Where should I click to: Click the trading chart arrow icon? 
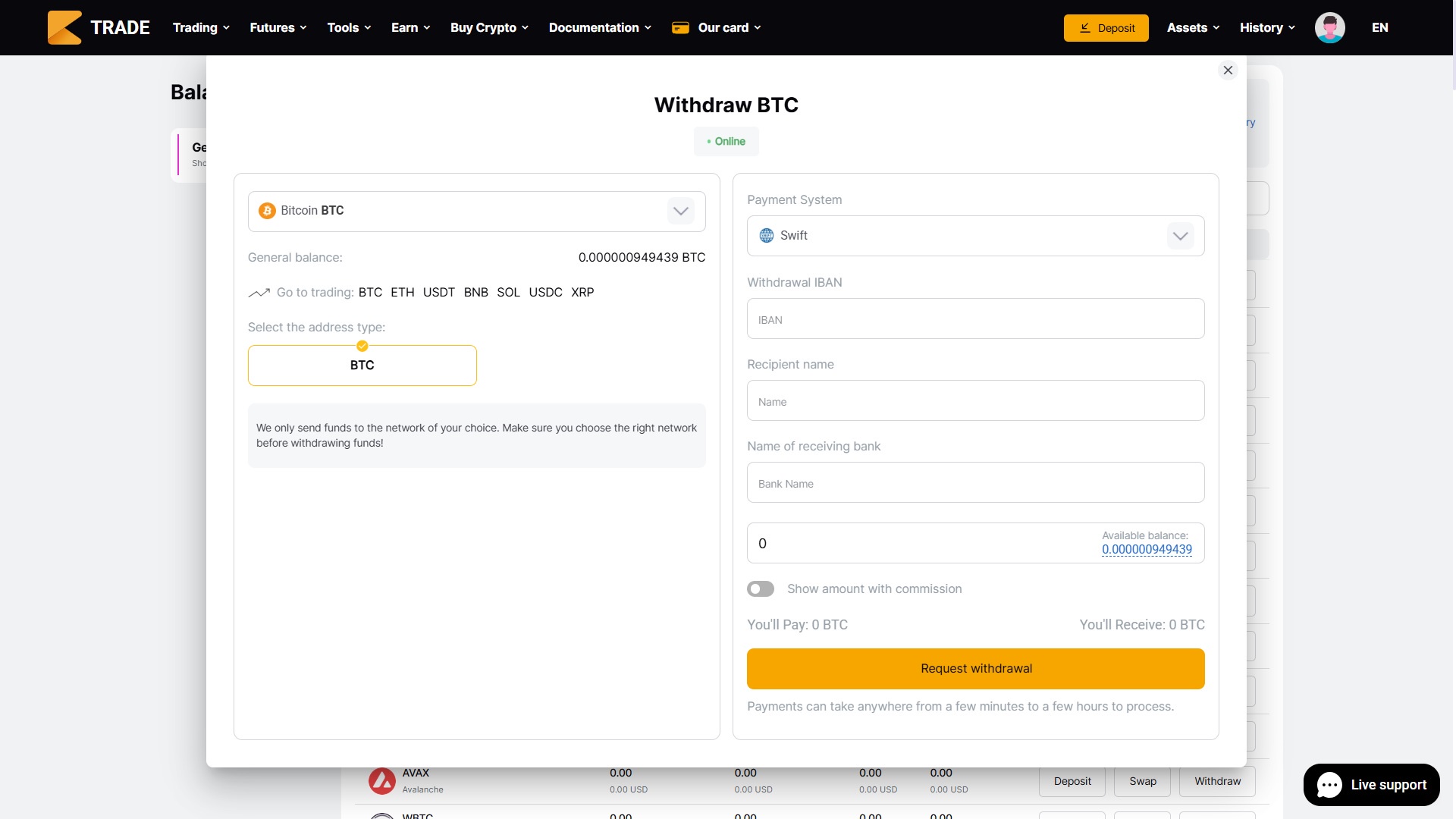[259, 293]
